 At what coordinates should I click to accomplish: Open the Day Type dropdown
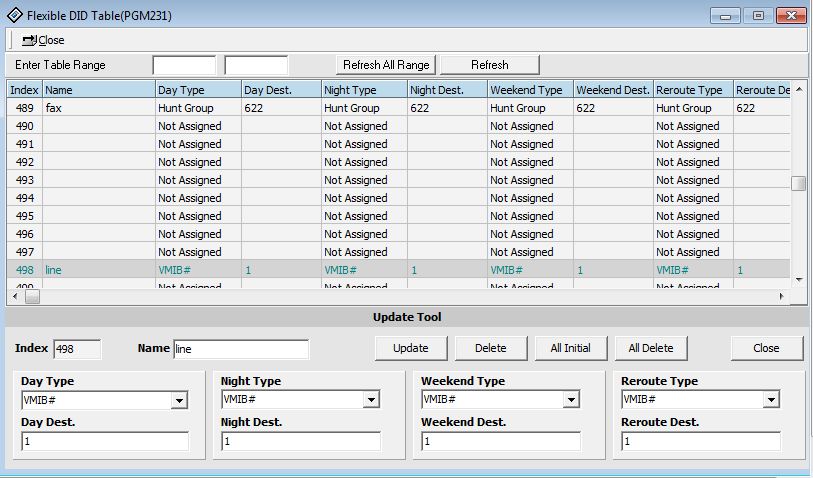coord(179,400)
